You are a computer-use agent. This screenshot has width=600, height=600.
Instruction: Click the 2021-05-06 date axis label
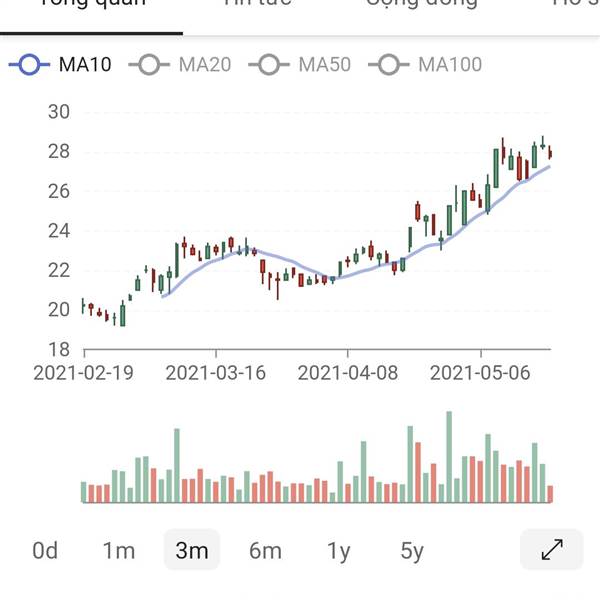(480, 373)
